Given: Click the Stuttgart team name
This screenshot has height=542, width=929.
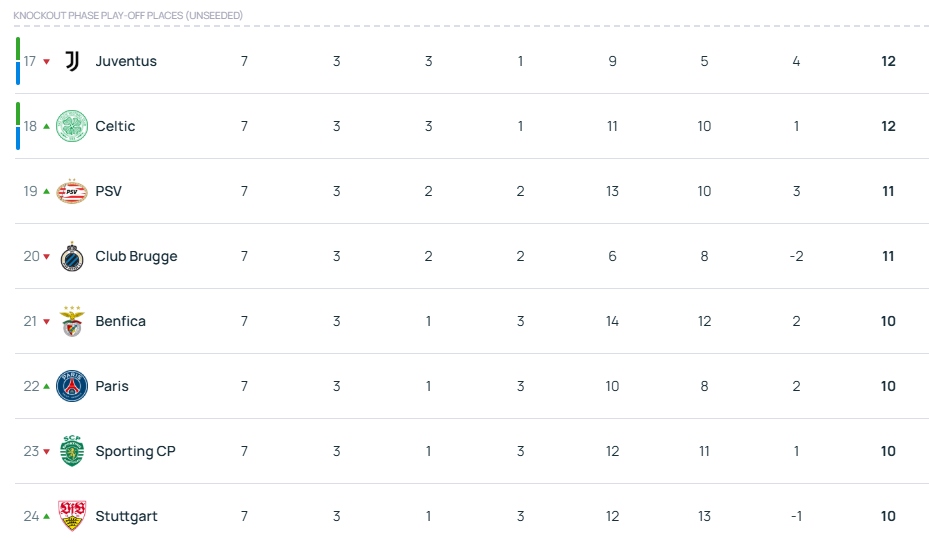Looking at the screenshot, I should (126, 517).
